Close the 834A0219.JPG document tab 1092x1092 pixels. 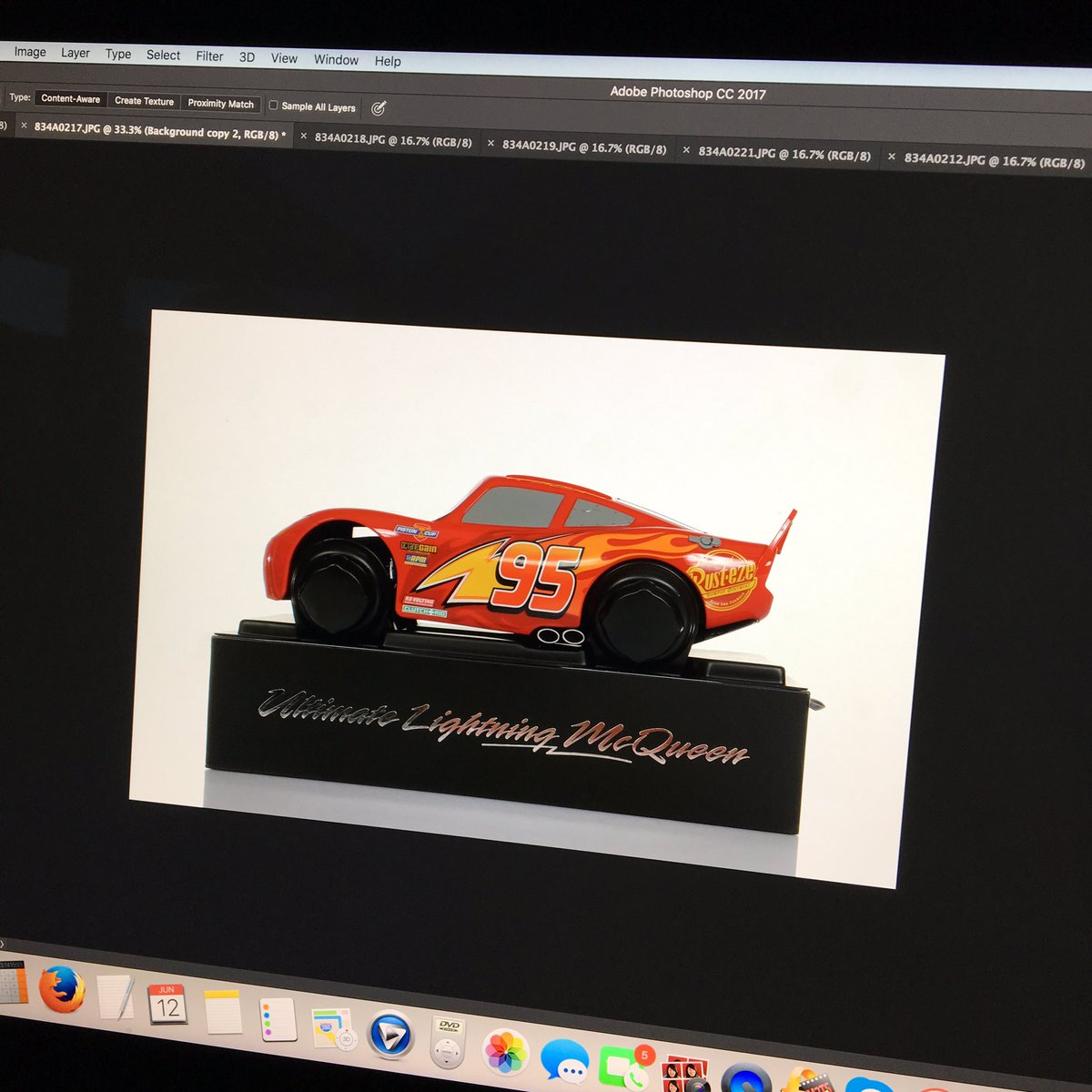[491, 143]
